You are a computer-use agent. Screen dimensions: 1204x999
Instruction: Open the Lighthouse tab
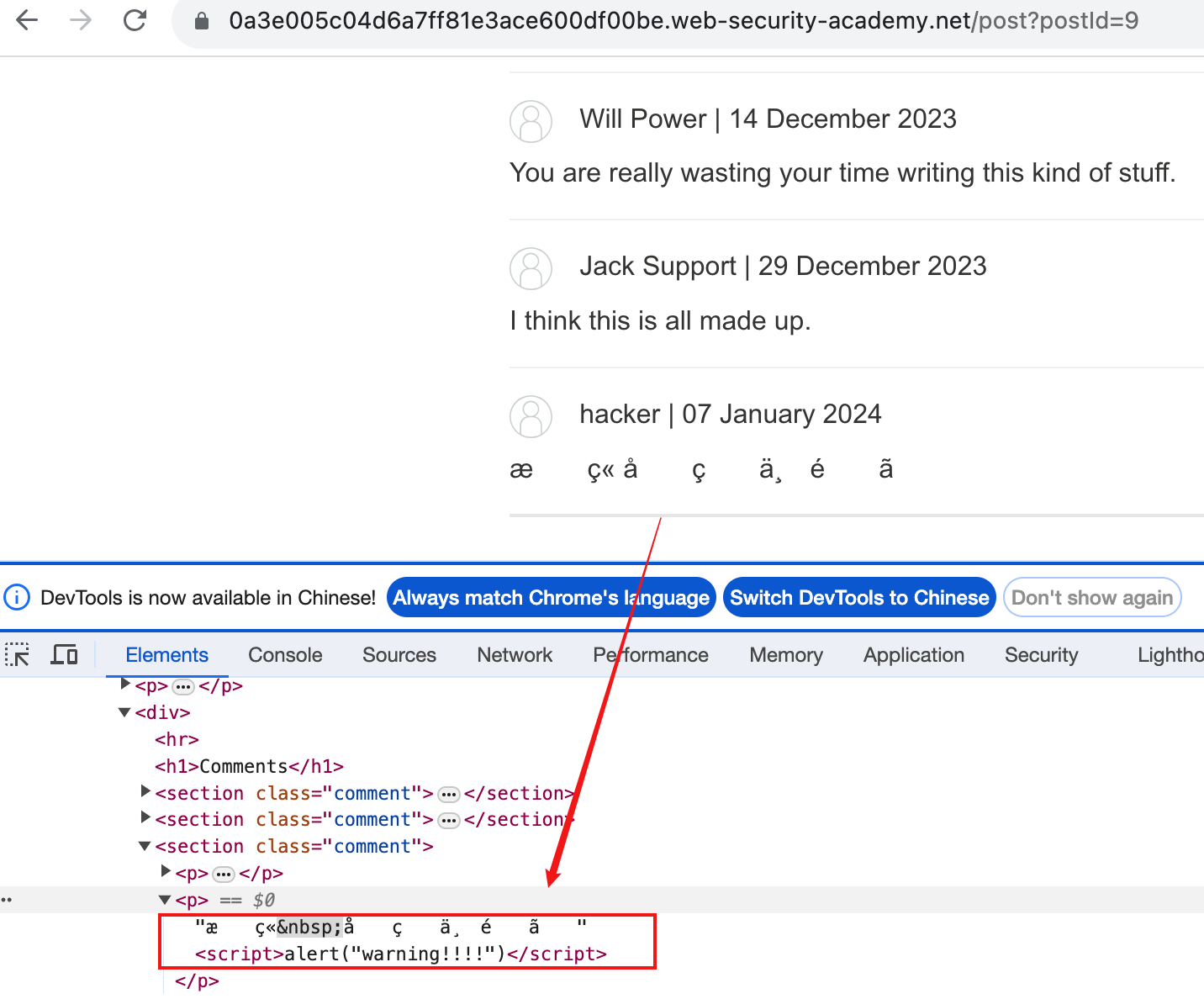tap(1170, 655)
